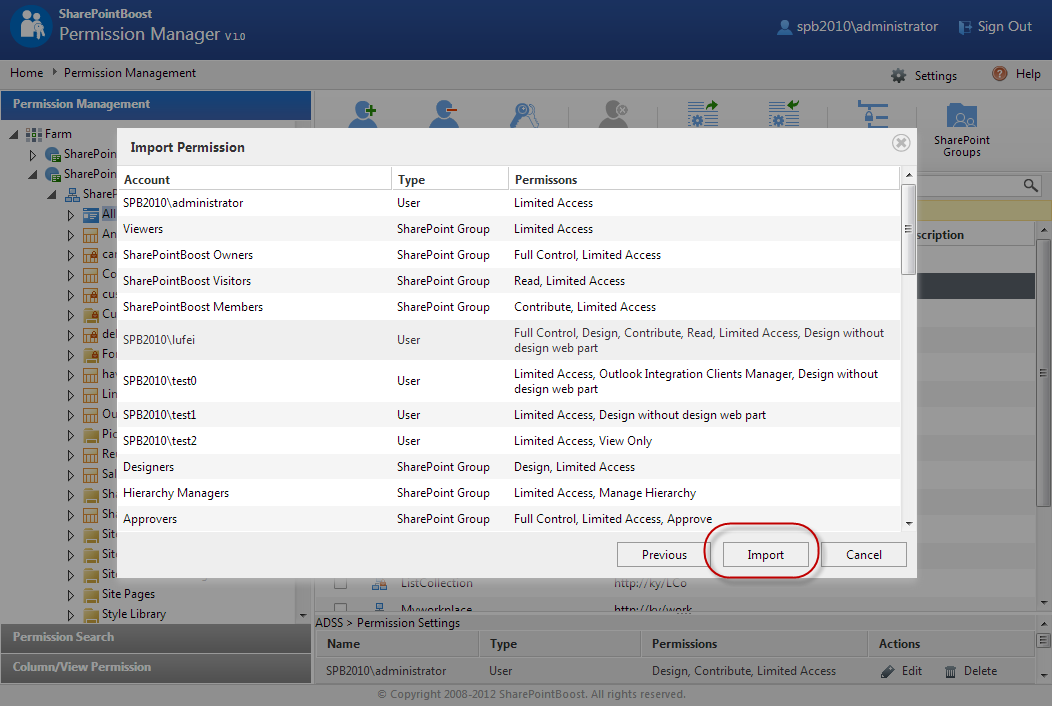Click the Style Library tree item label
Screen dimensions: 1052x706
point(134,615)
